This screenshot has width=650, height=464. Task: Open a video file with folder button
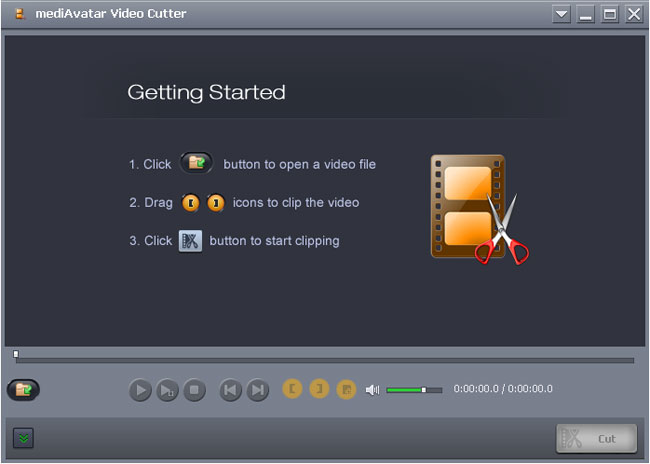tap(23, 390)
